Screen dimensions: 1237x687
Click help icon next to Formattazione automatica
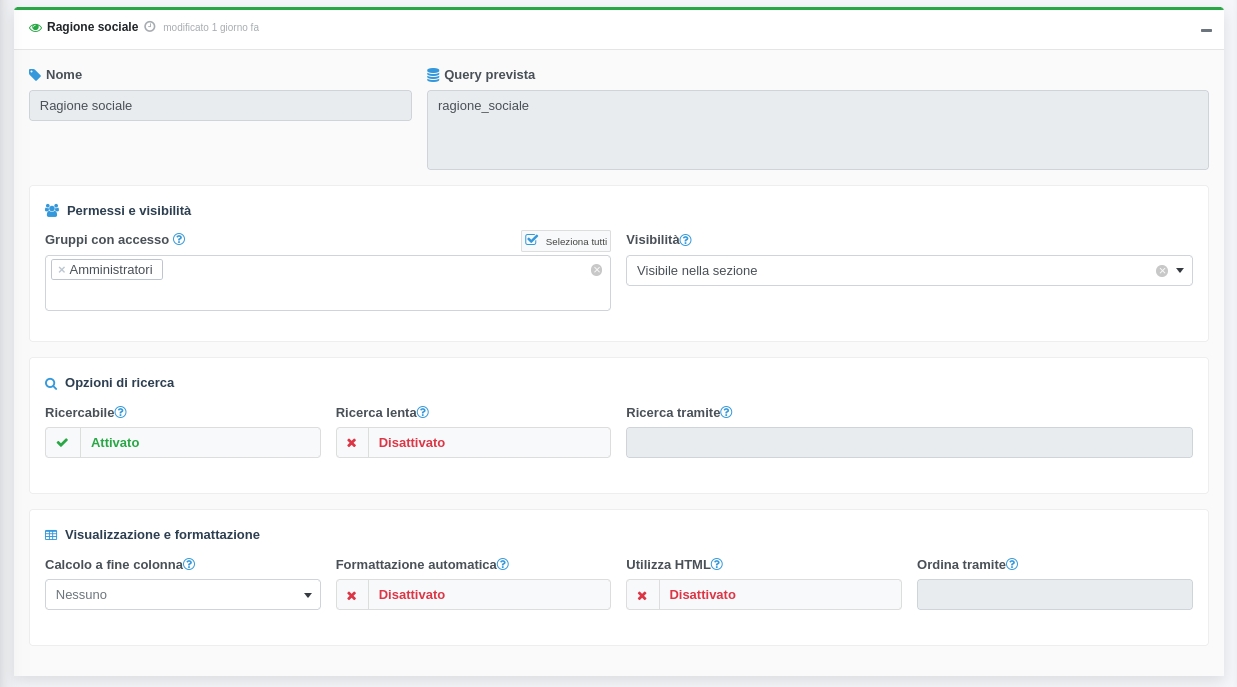click(x=503, y=564)
